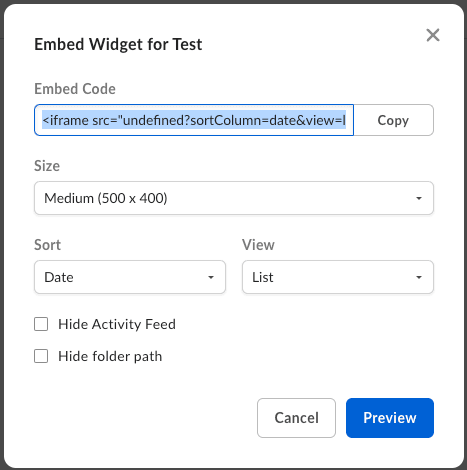Click the View field label
Viewport: 467px width, 470px height.
[x=258, y=245]
